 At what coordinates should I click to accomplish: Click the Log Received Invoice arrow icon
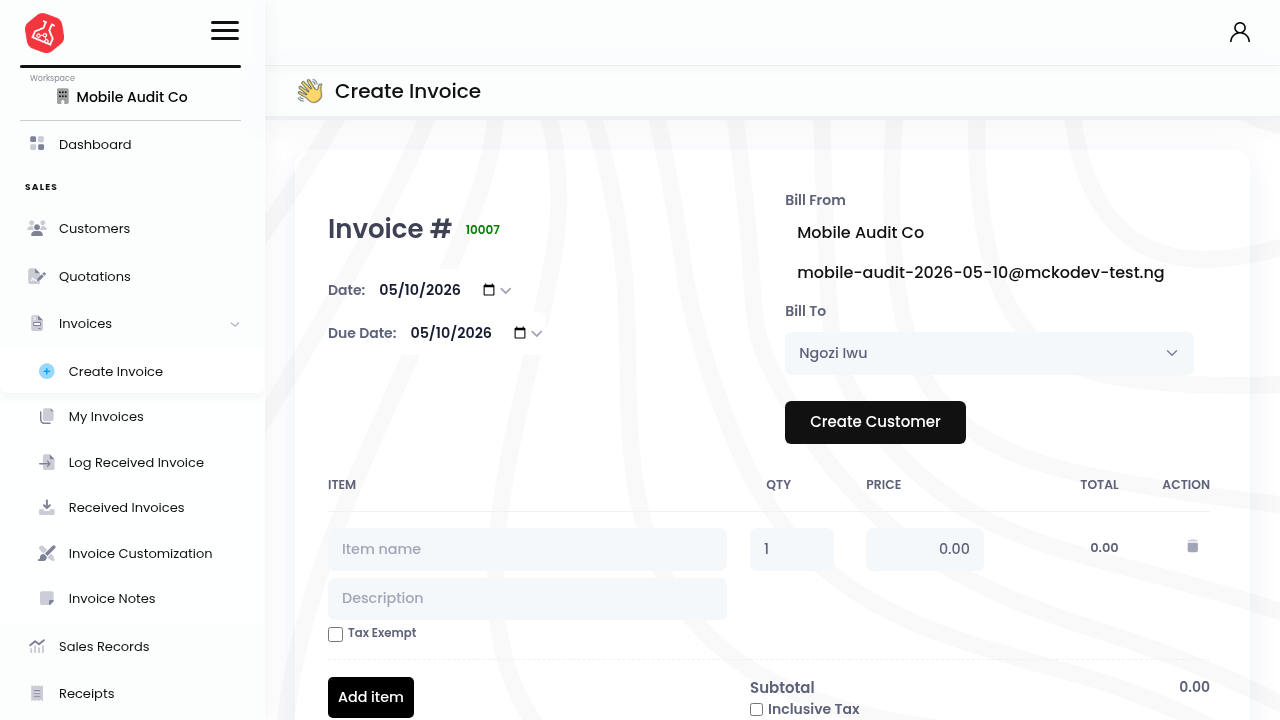click(47, 462)
